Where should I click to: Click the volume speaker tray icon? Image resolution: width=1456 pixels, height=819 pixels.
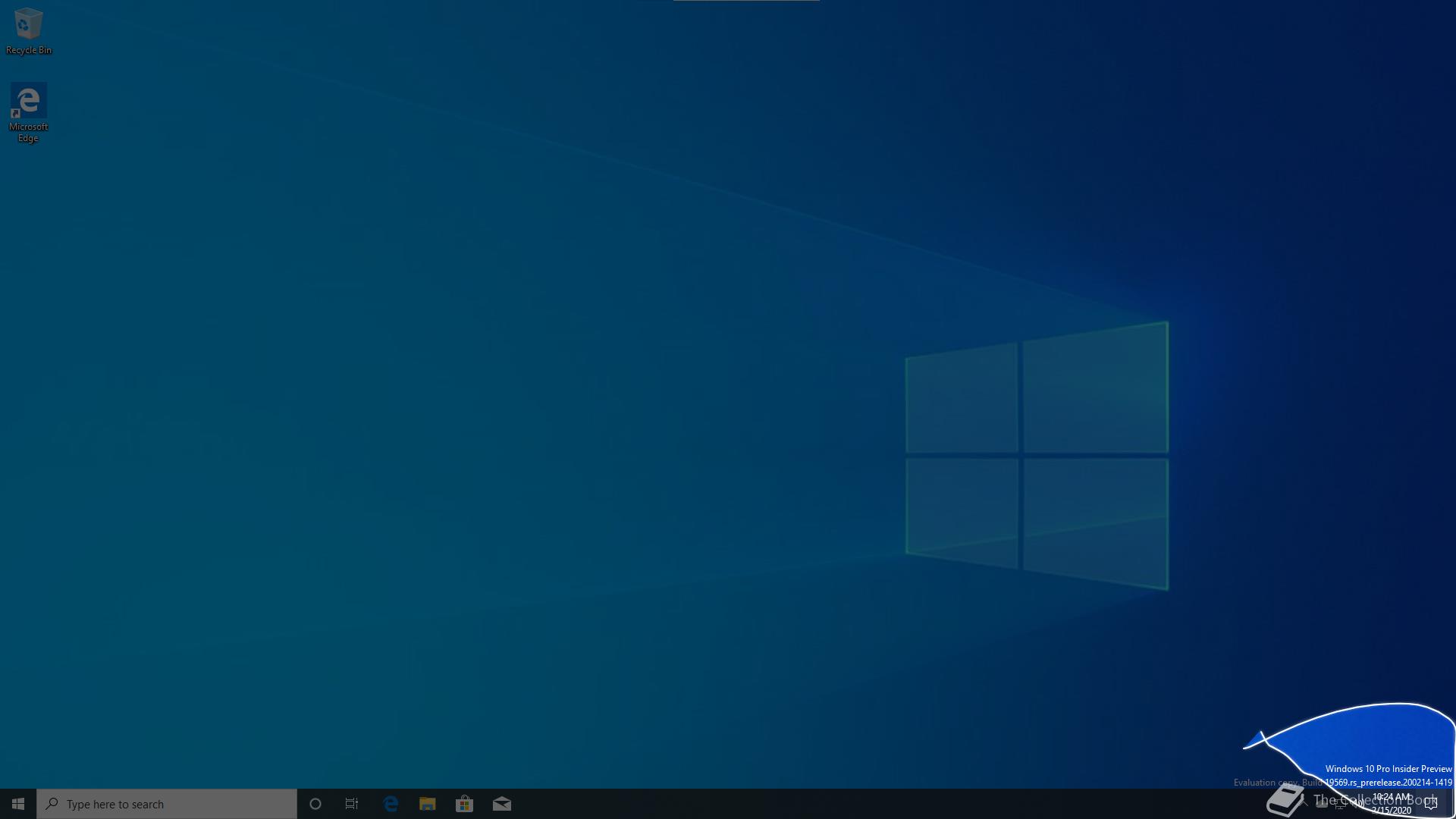[1358, 805]
